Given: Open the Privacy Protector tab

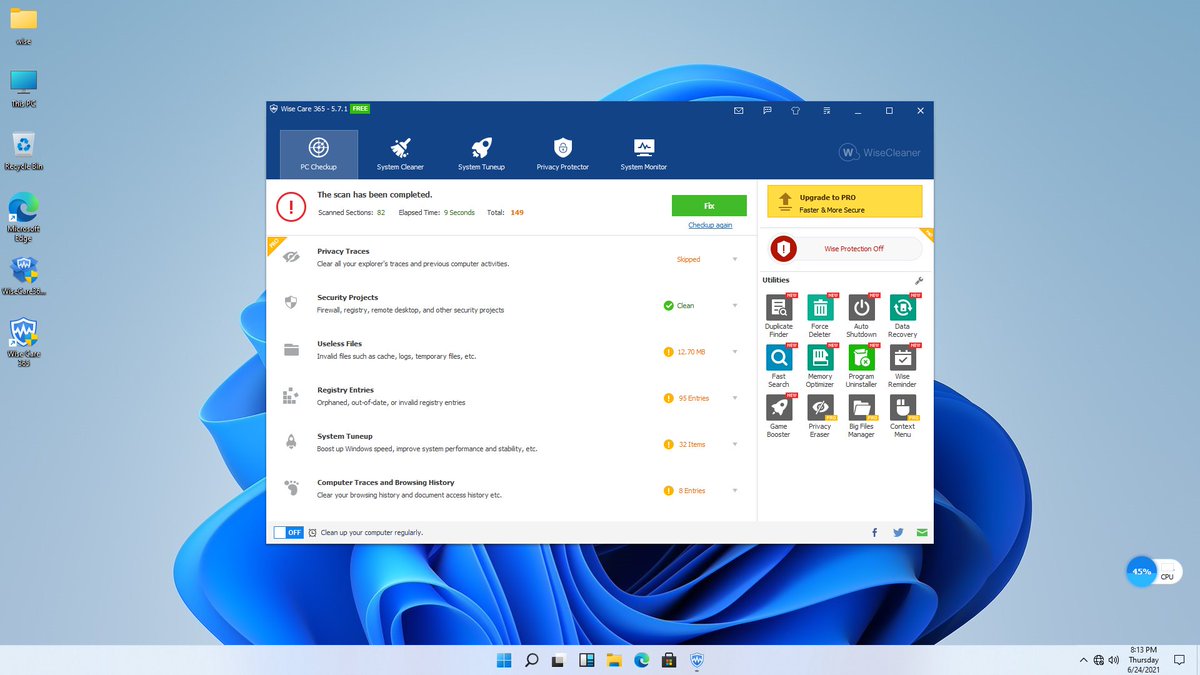Looking at the screenshot, I should 562,154.
